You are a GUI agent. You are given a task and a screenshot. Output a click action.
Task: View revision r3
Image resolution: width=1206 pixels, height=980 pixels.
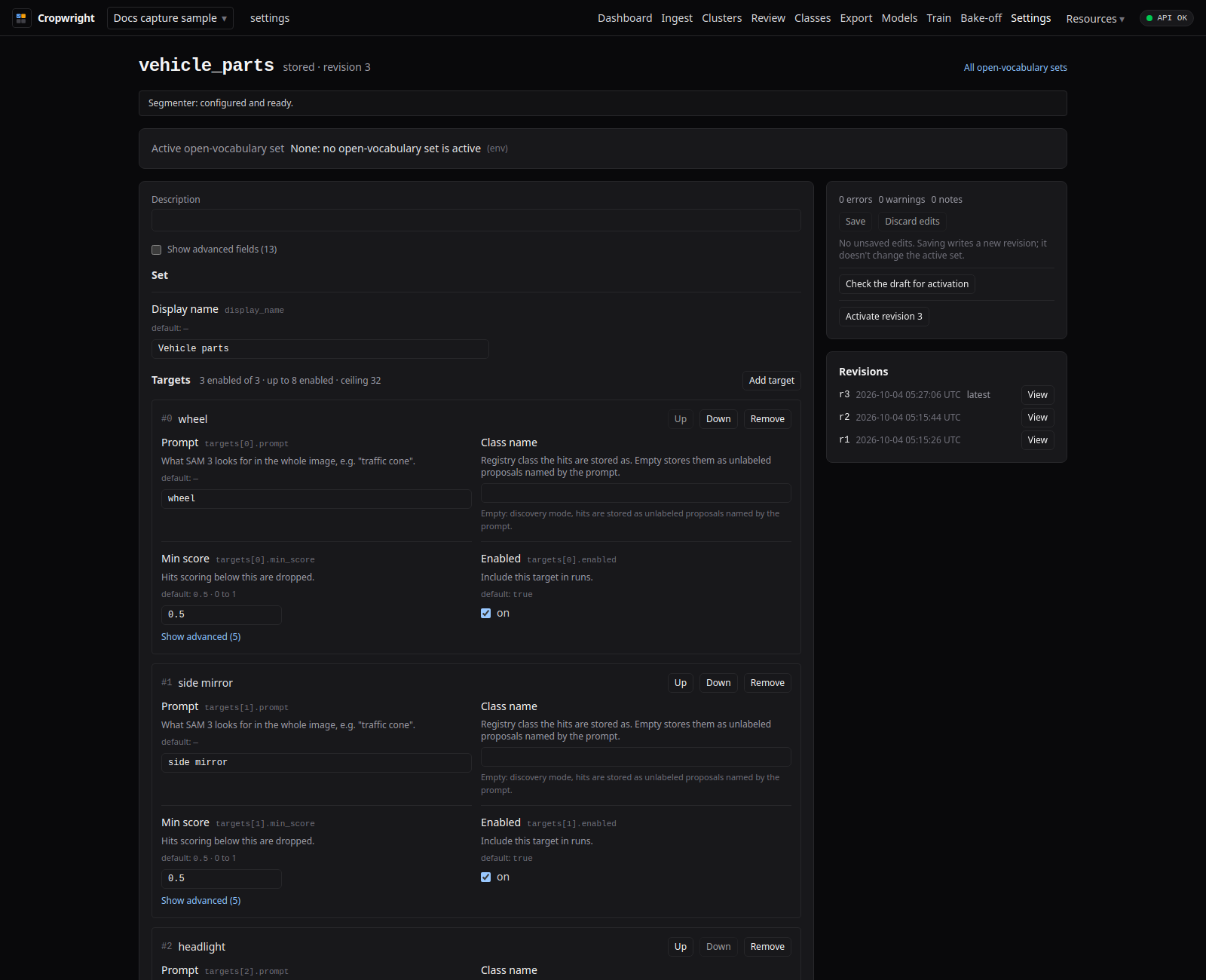point(1037,395)
